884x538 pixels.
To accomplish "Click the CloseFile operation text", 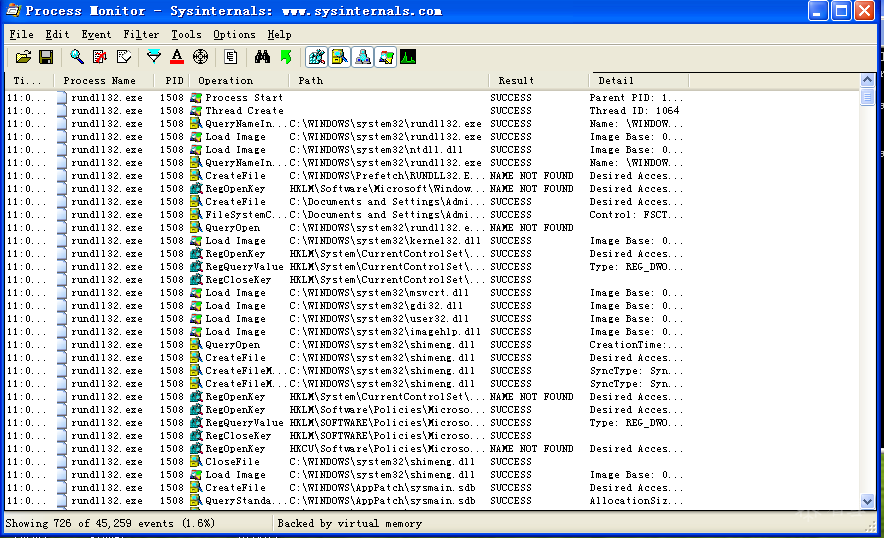I will point(232,462).
